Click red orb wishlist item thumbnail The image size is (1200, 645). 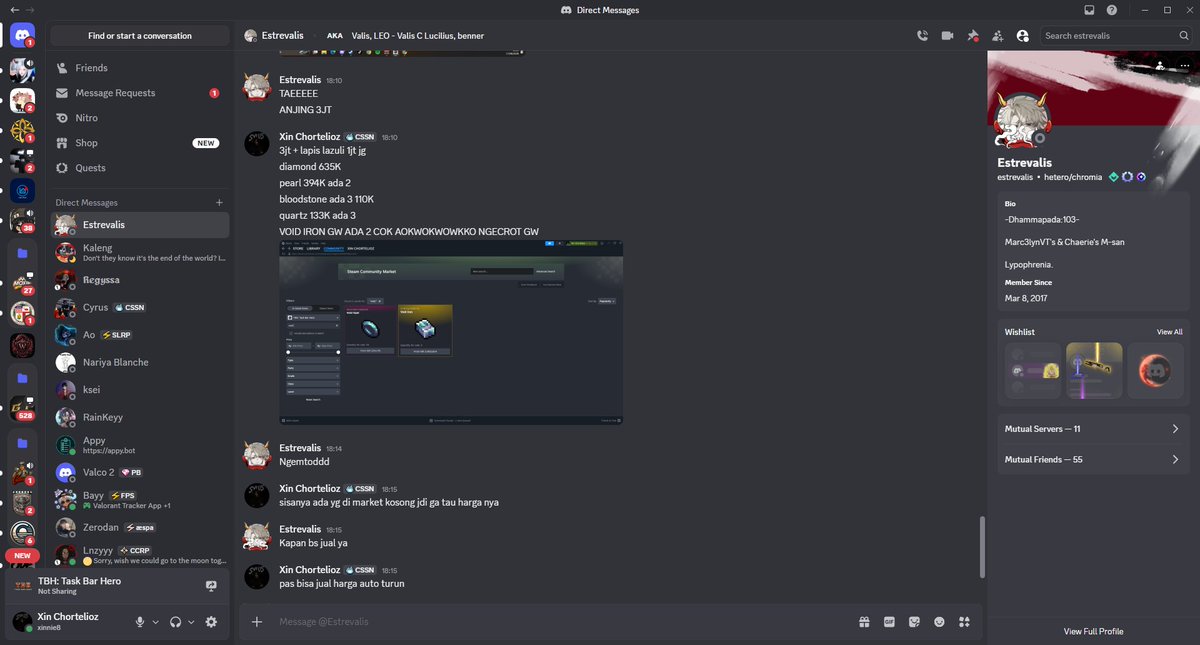1156,370
